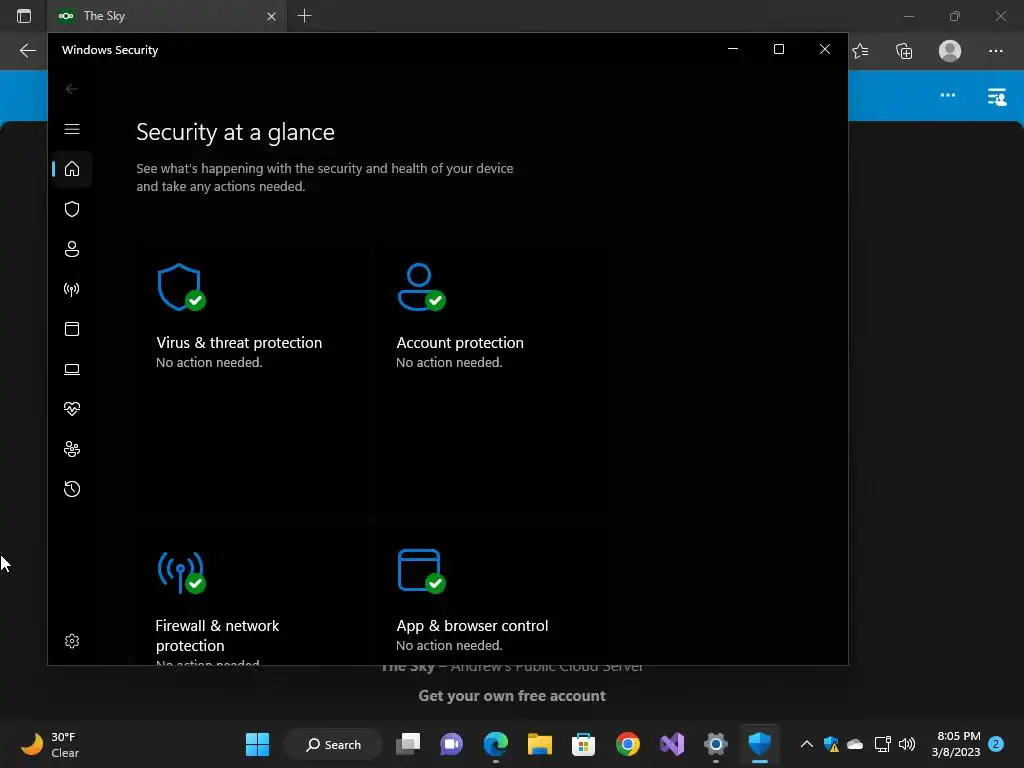
Task: Open Microsoft Store from the taskbar
Action: 583,744
